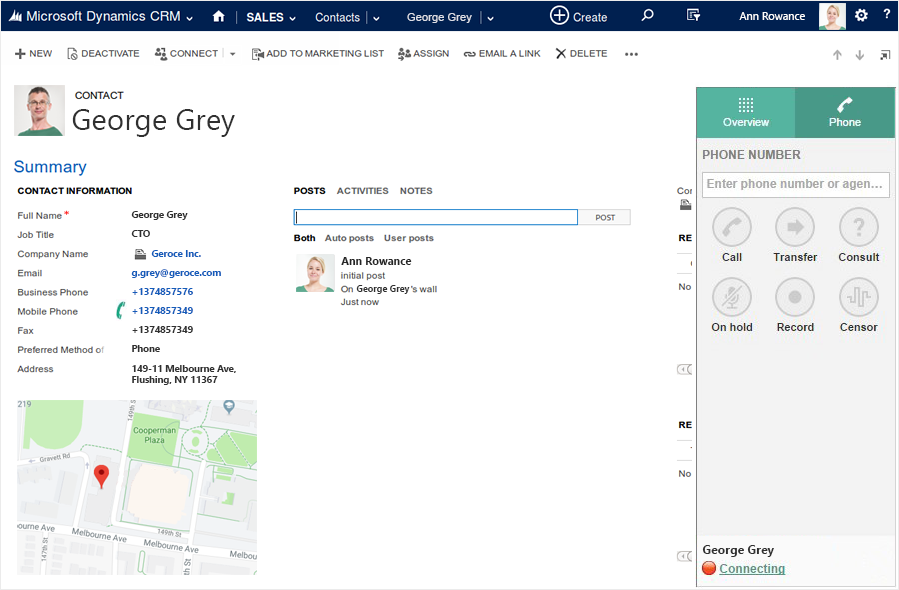Go to next record with down arrow
Screen dimensions: 899x590
[x=859, y=55]
